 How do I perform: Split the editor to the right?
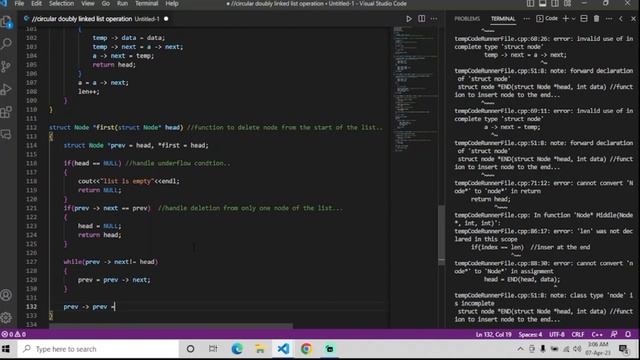point(422,19)
